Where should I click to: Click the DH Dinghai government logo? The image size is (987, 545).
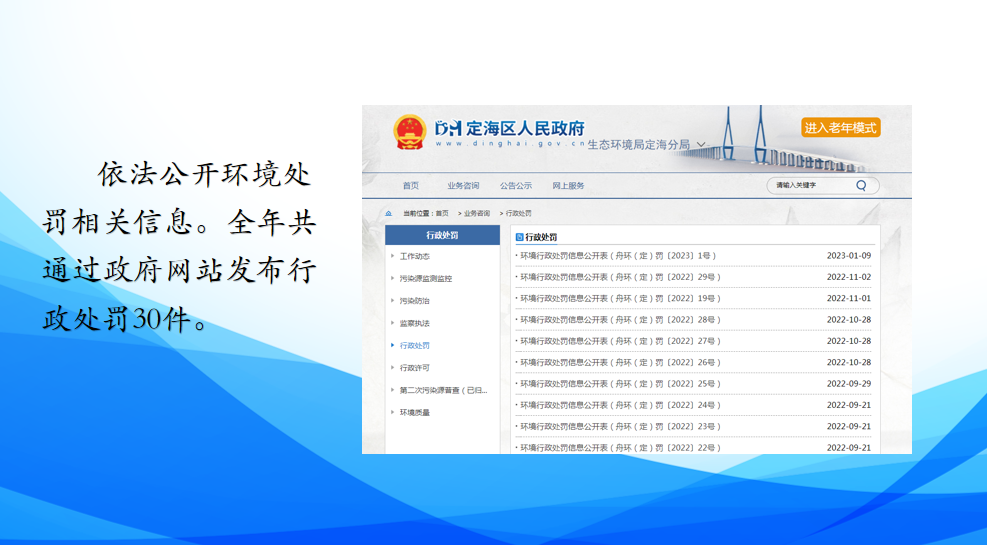pos(449,128)
